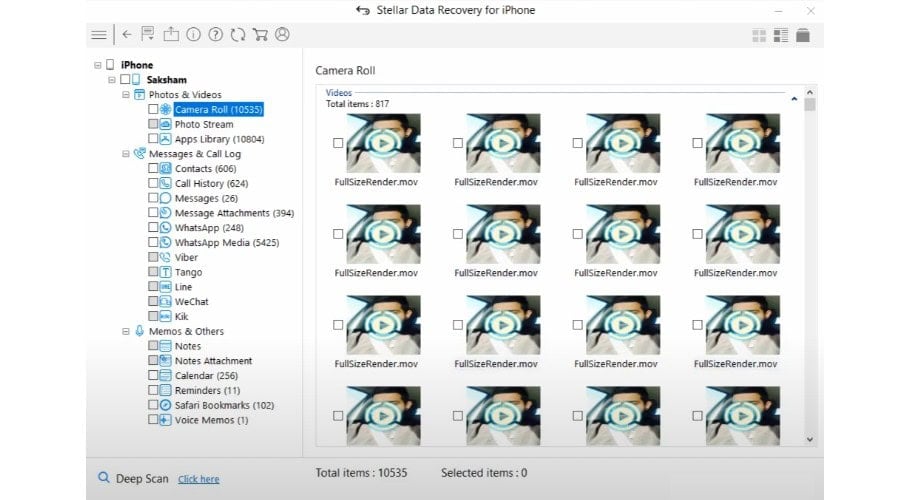
Task: Click the save scan flag icon
Action: 148,34
